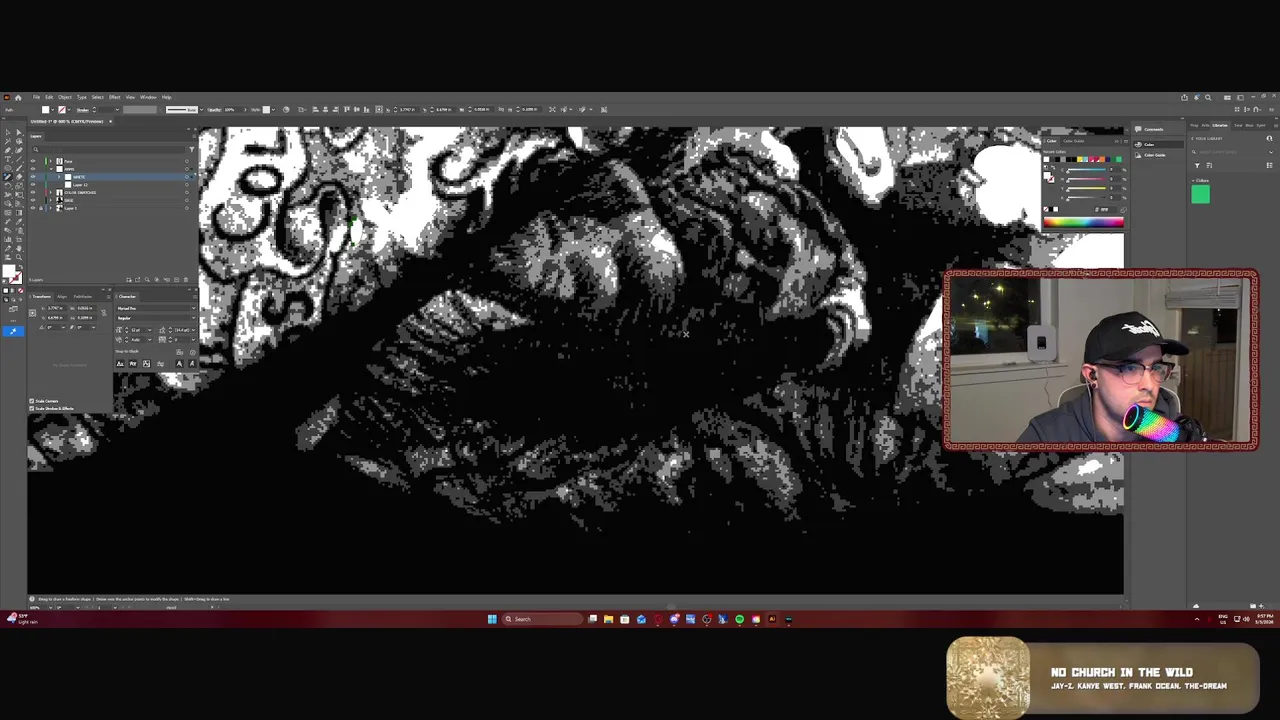Click the filter icon in Layers search
Viewport: 1280px width, 720px height.
pyautogui.click(x=192, y=149)
